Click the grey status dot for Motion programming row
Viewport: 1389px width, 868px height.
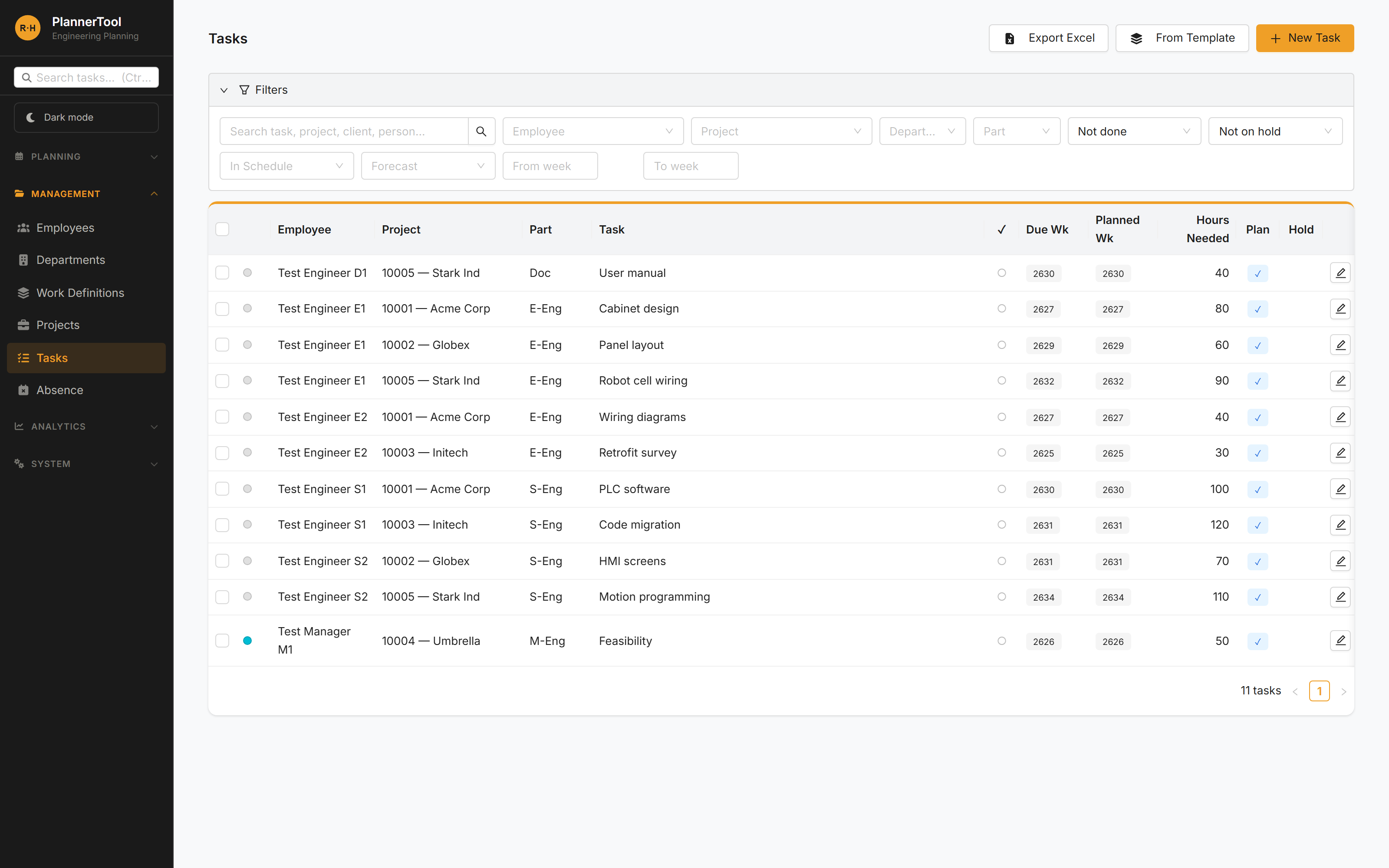247,596
